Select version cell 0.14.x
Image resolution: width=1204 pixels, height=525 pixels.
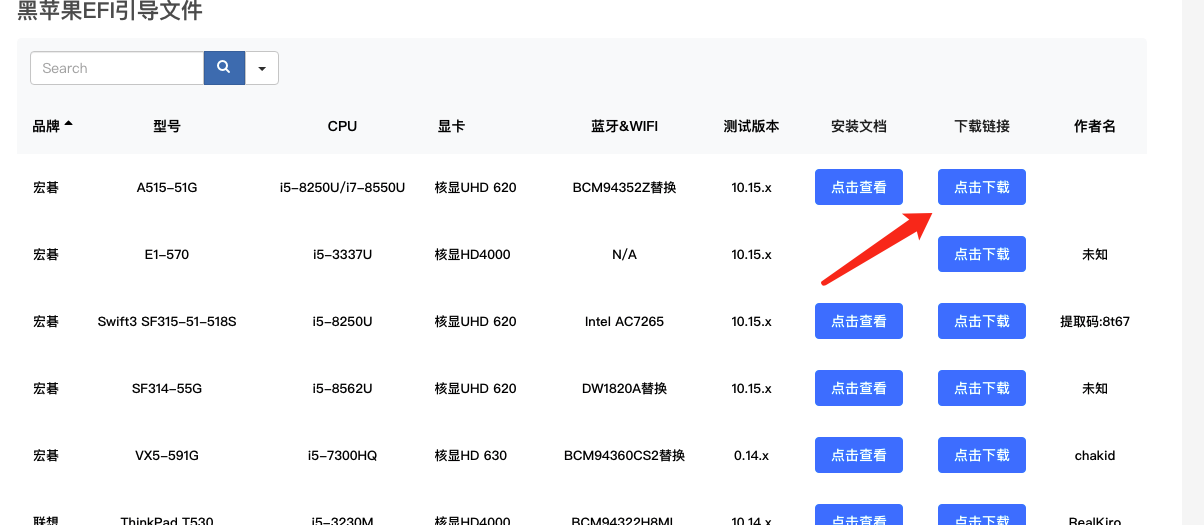[x=751, y=455]
